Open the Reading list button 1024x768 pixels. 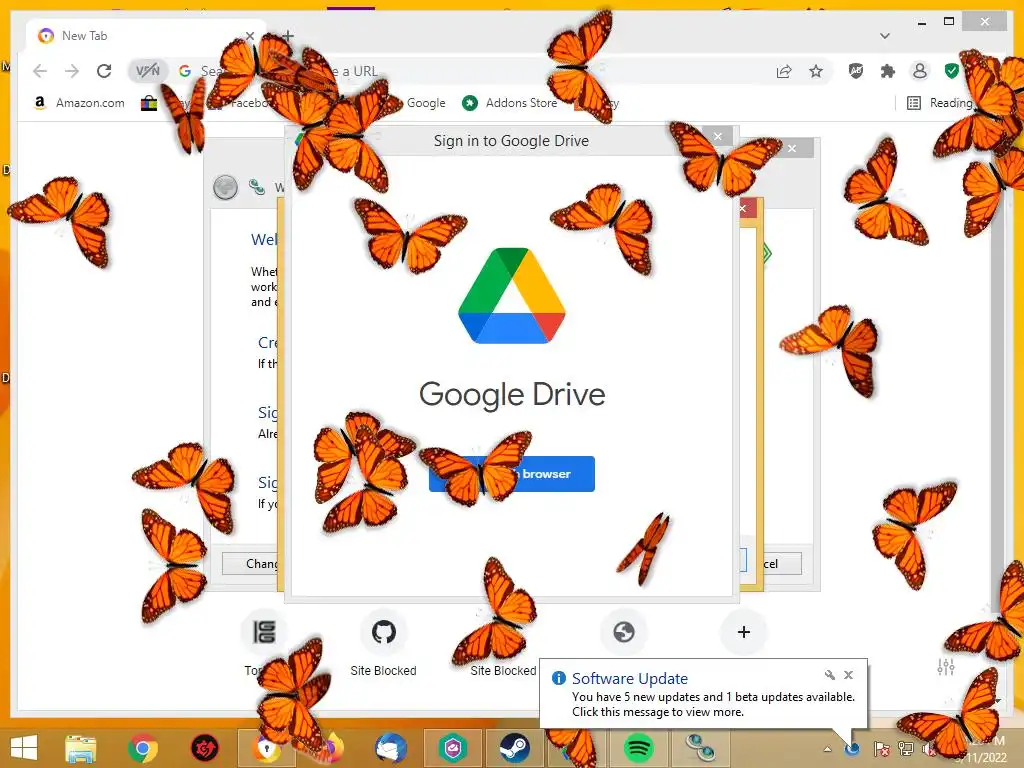tap(940, 103)
